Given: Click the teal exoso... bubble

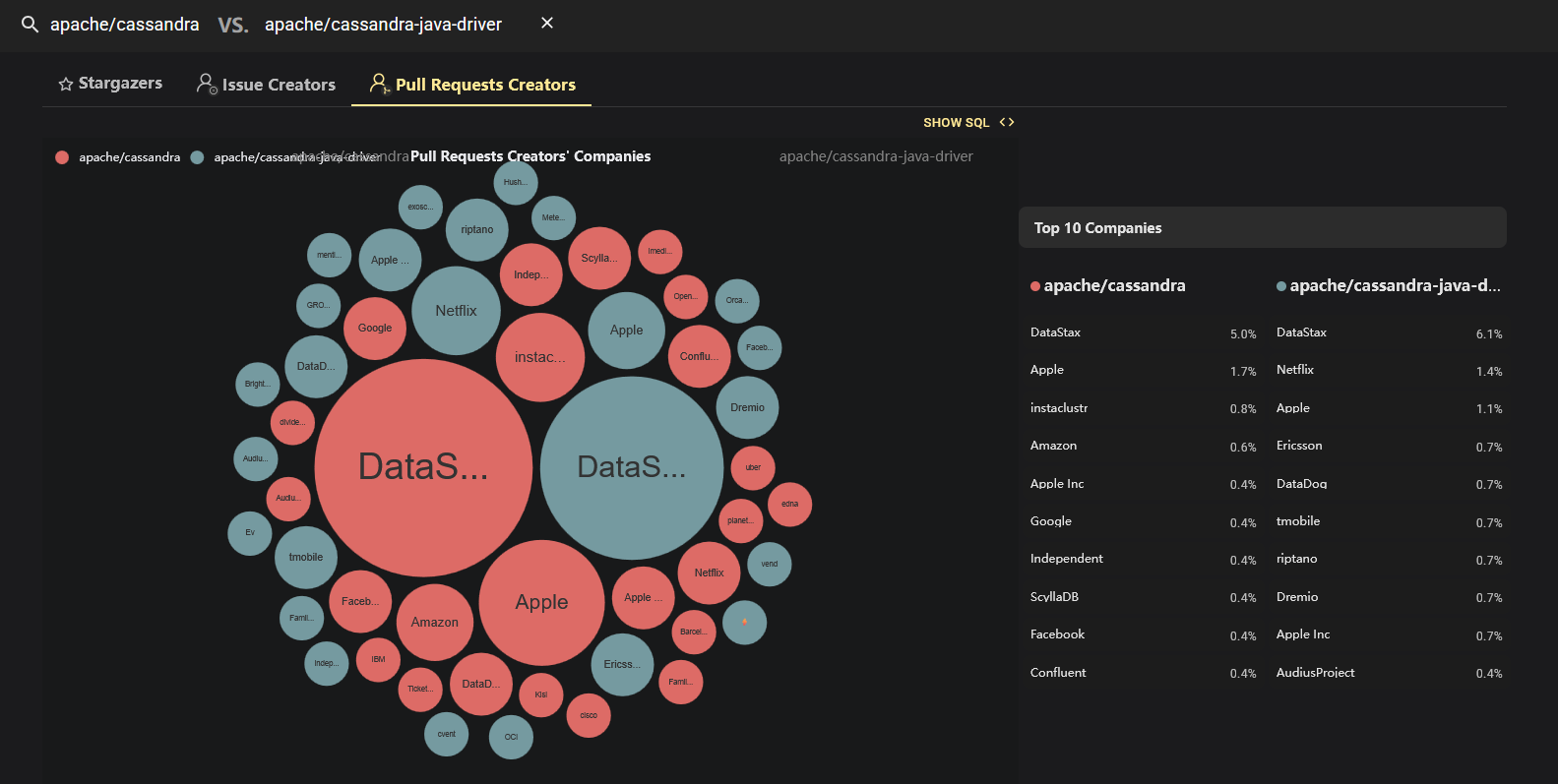Looking at the screenshot, I should 420,208.
